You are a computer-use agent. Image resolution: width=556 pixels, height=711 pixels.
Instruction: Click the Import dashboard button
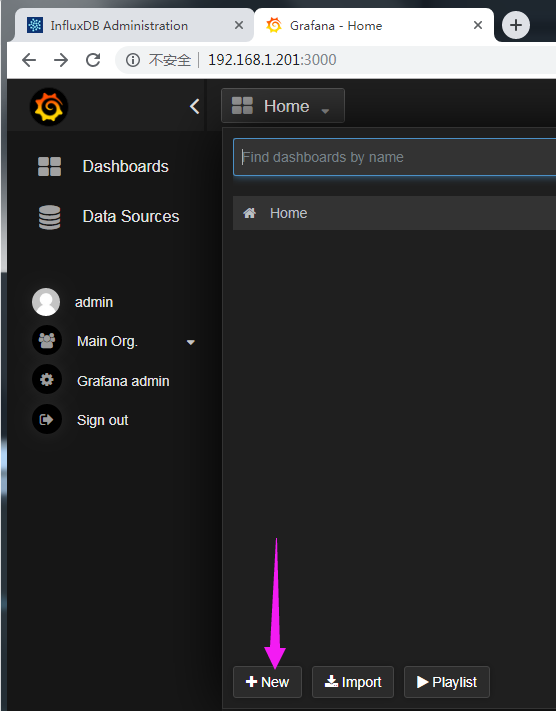coord(353,682)
